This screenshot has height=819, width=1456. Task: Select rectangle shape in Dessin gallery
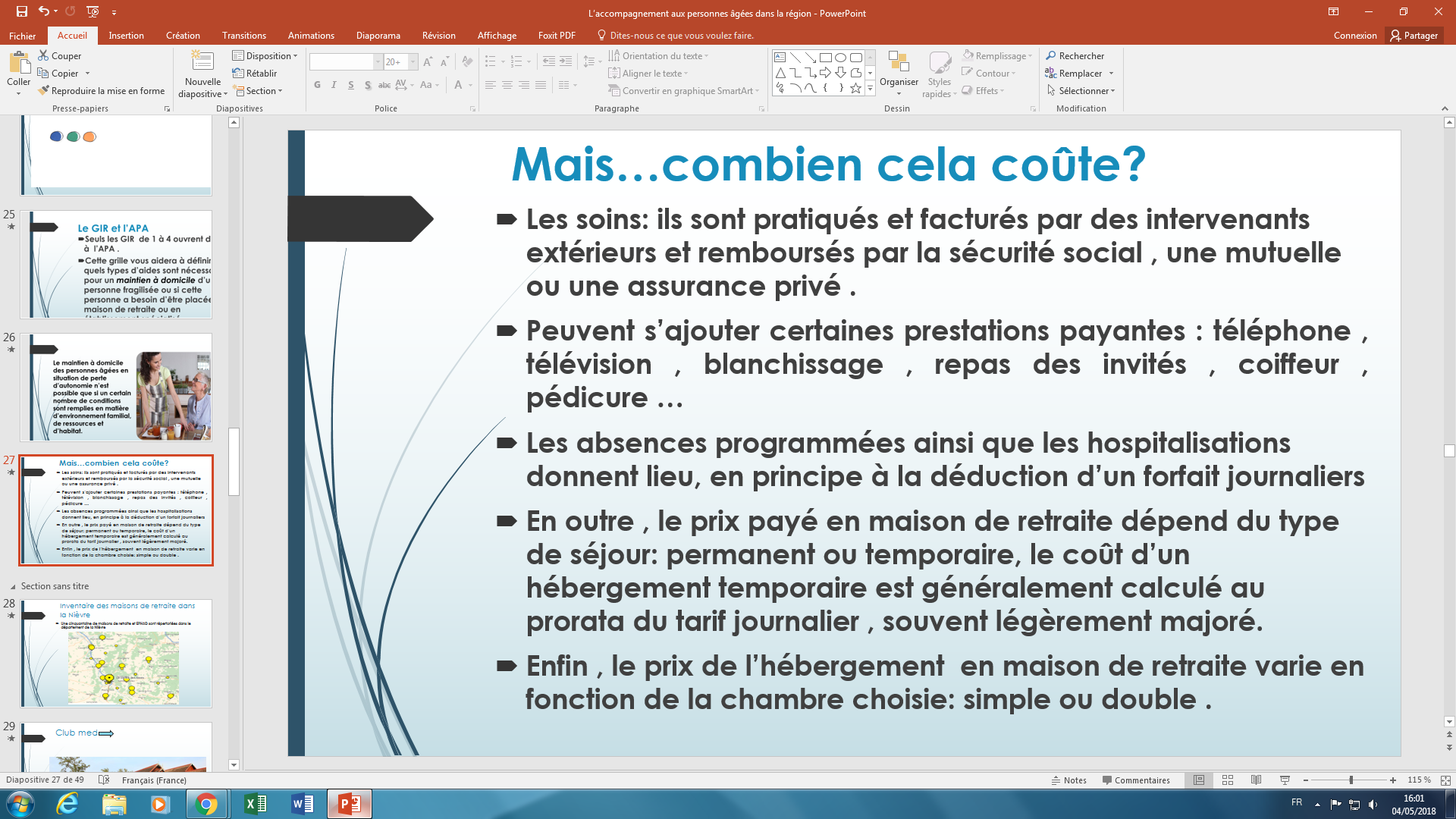(826, 58)
